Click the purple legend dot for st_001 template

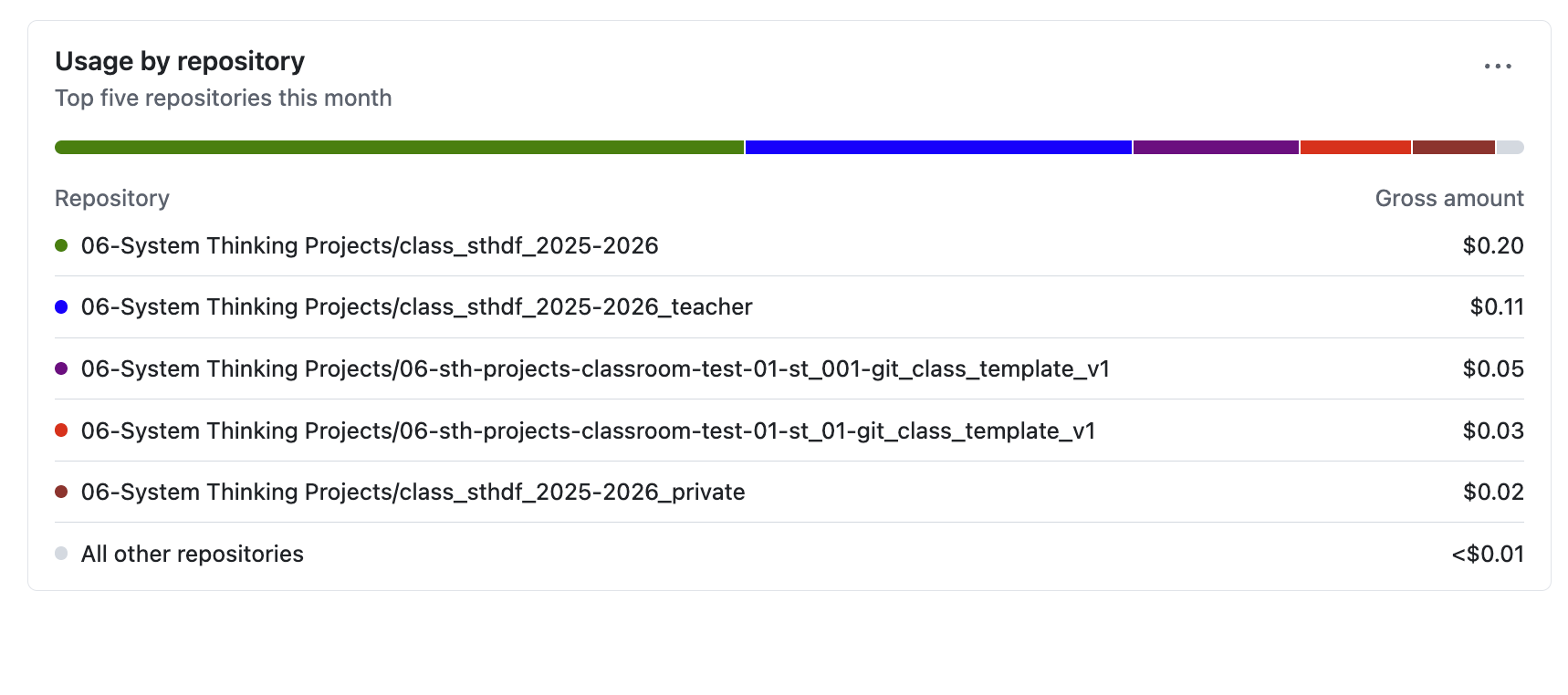coord(61,368)
